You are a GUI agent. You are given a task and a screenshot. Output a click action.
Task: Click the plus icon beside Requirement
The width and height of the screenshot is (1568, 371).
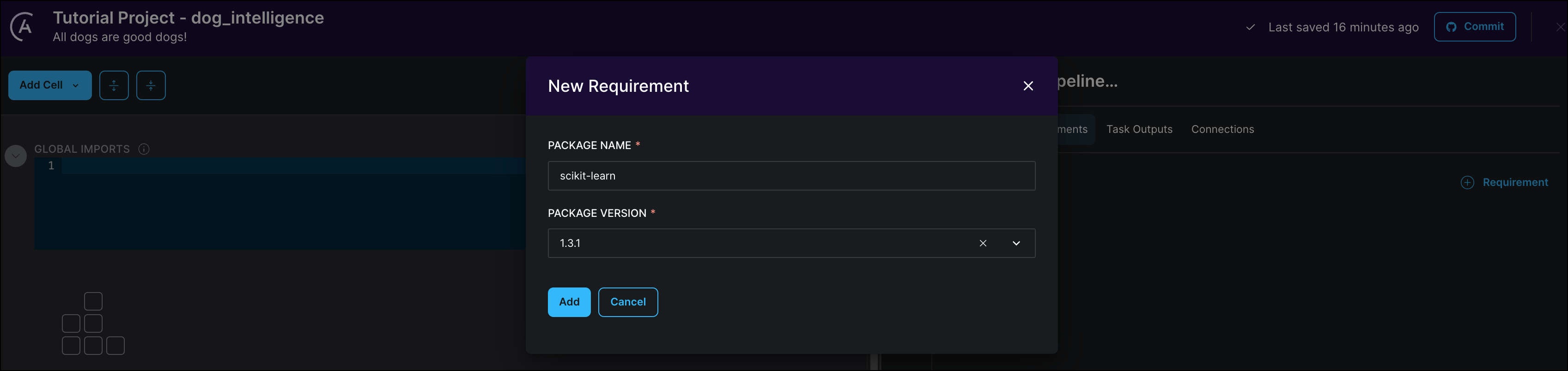pos(1467,182)
